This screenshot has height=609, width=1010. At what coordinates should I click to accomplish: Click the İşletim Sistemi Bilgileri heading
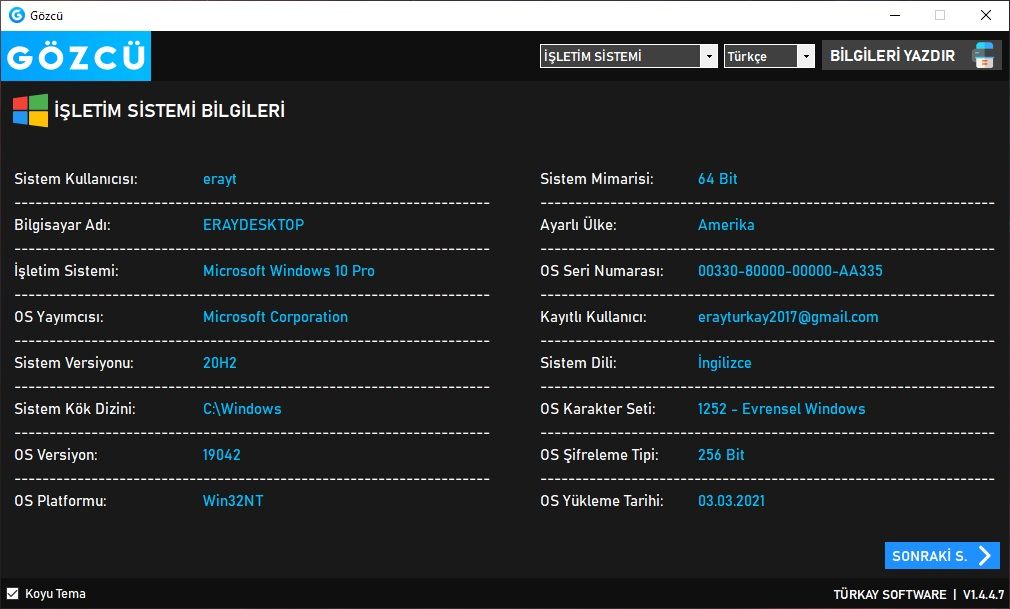coord(169,110)
